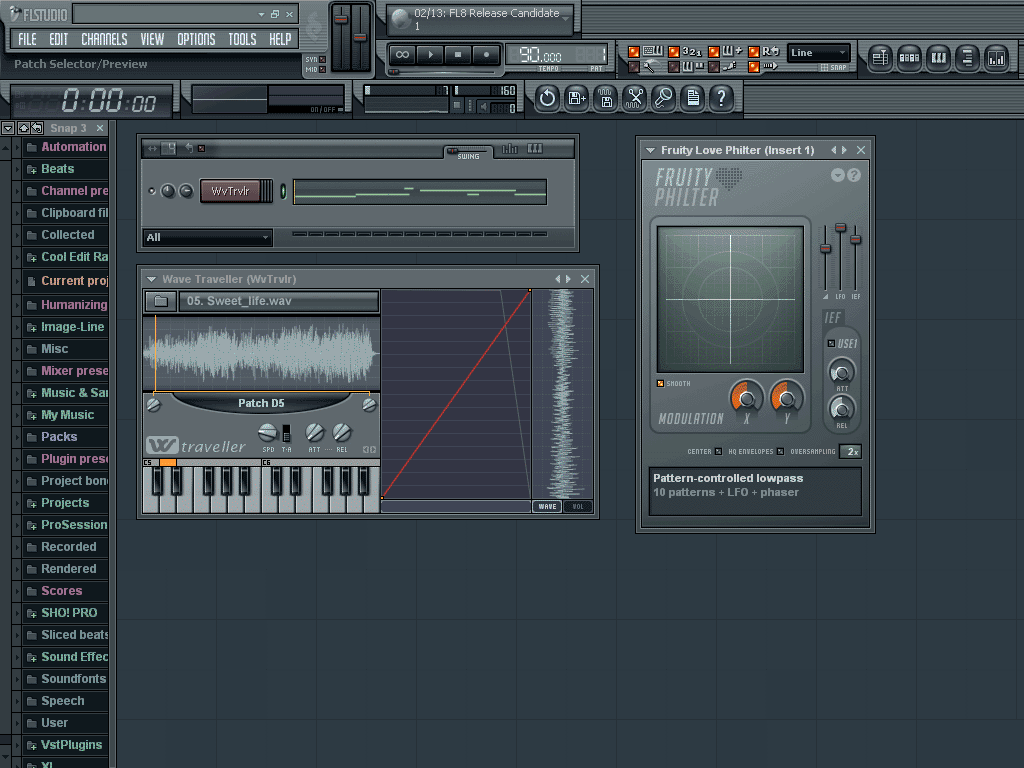
Task: Open the step sequencer window button
Action: pos(909,58)
